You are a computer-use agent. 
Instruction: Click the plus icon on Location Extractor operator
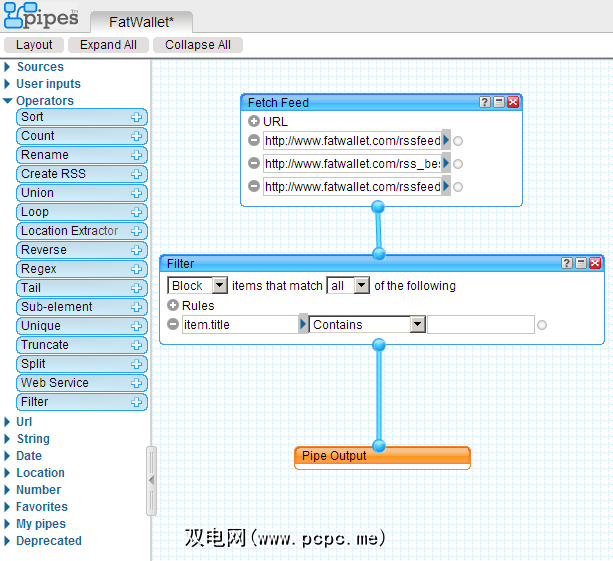(x=136, y=231)
